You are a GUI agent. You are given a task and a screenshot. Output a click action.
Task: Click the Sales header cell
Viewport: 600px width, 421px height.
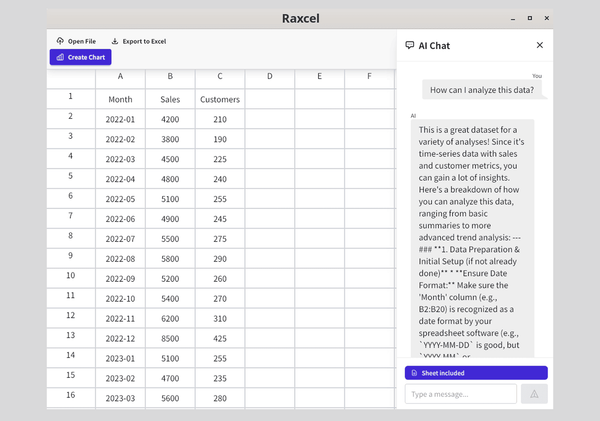click(x=170, y=99)
